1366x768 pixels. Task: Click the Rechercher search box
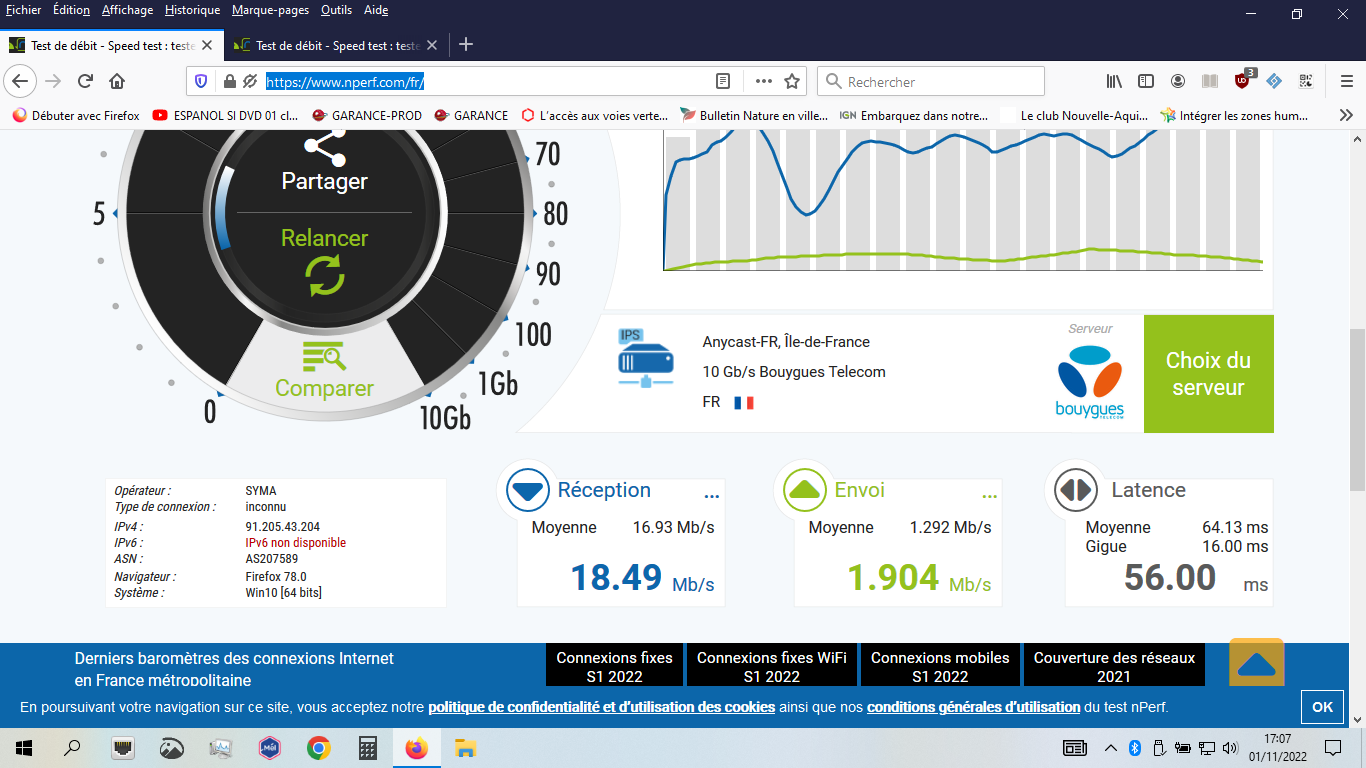coord(931,81)
